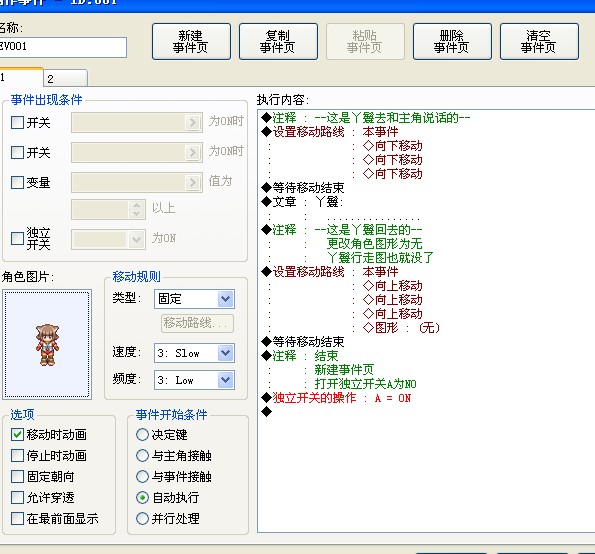This screenshot has width=595, height=554.
Task: Select the 自动执行 start condition
Action: coord(142,497)
